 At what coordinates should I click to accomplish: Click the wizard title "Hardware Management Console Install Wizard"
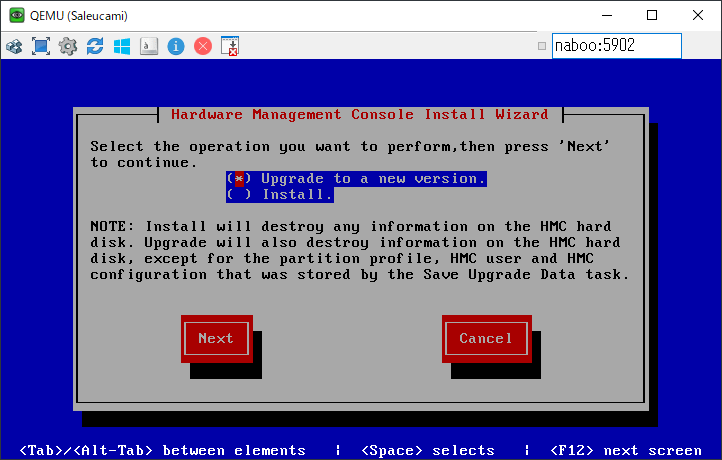360,114
